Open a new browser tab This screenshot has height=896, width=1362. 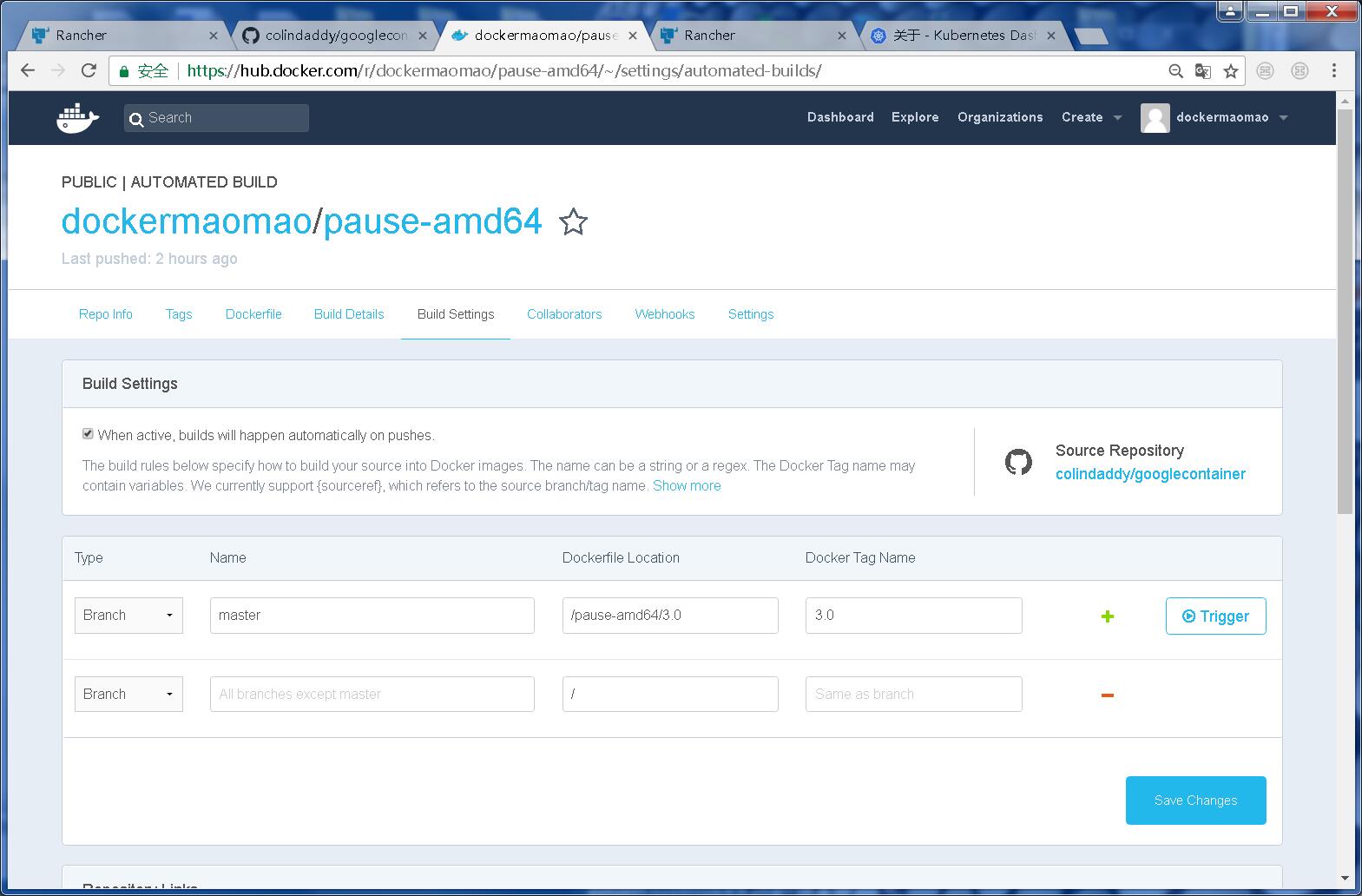click(1091, 36)
